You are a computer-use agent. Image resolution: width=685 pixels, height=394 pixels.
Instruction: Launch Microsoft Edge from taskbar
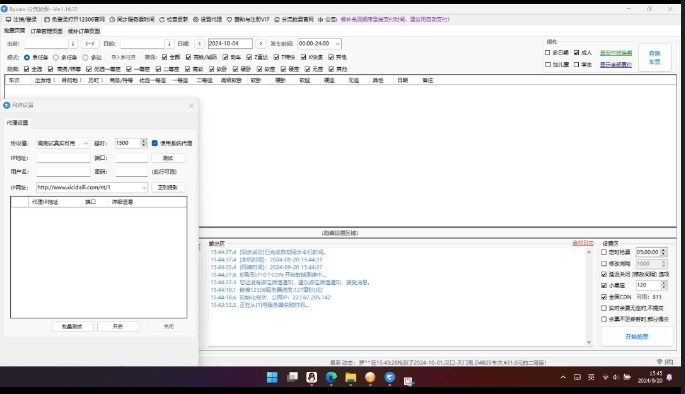pos(331,377)
